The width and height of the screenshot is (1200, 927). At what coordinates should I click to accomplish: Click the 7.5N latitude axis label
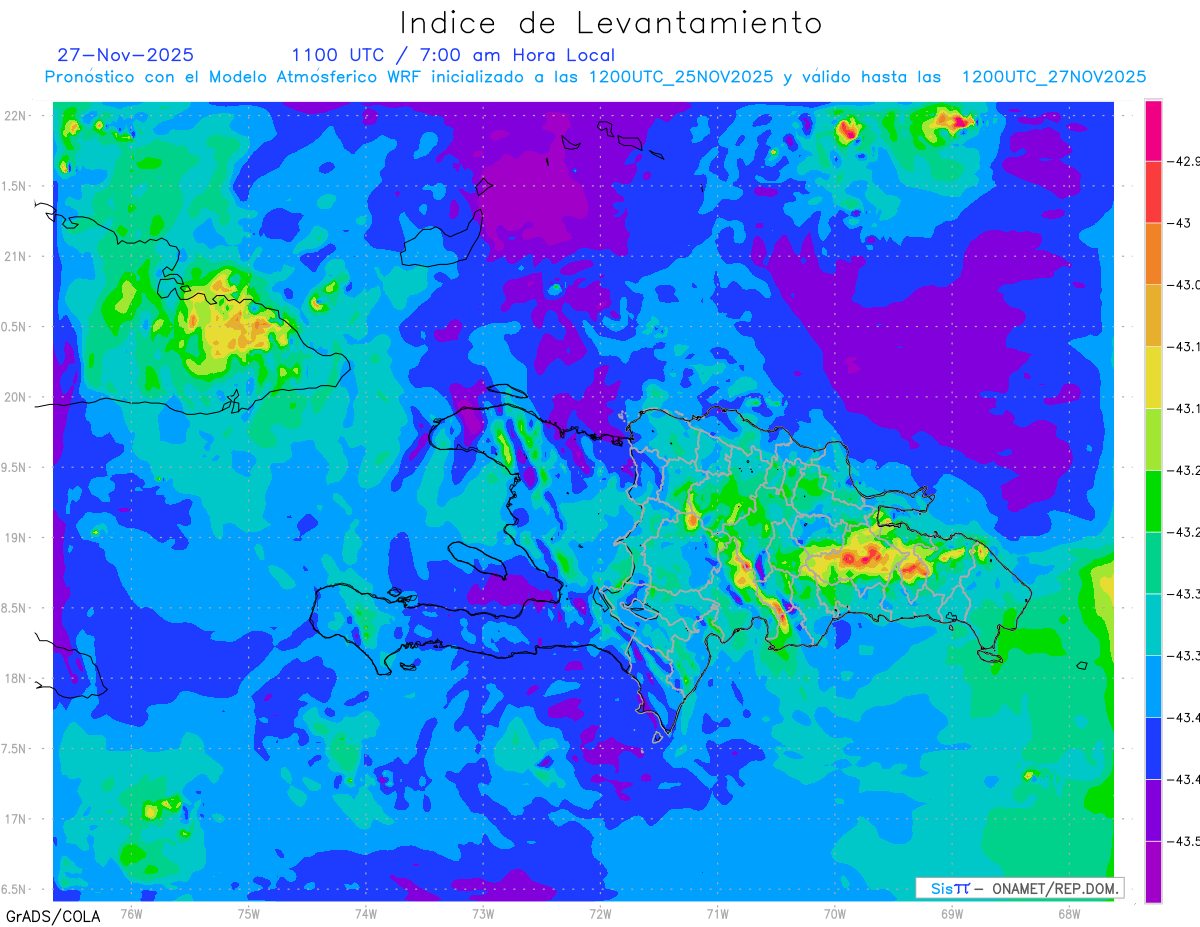pos(15,748)
